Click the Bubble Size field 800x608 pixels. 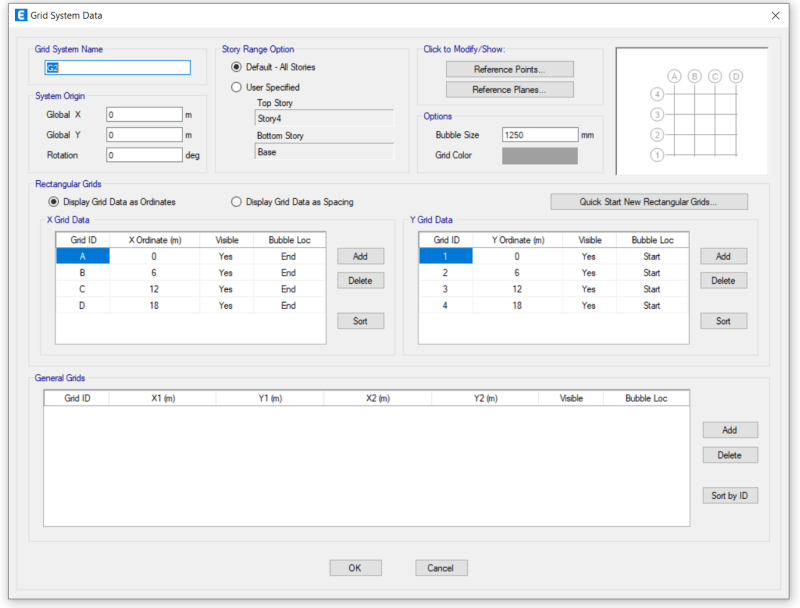pyautogui.click(x=540, y=135)
